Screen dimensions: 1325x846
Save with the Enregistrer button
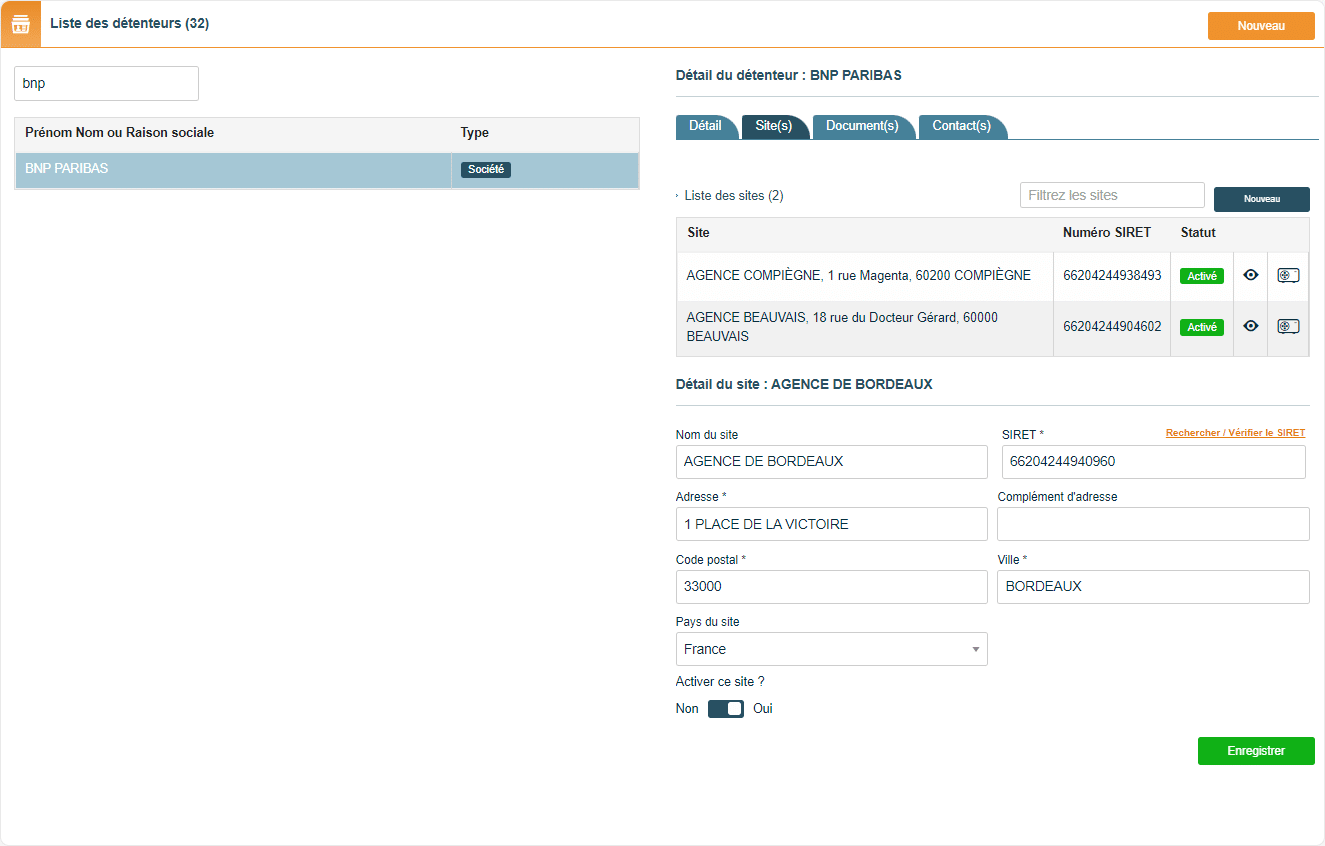tap(1256, 751)
